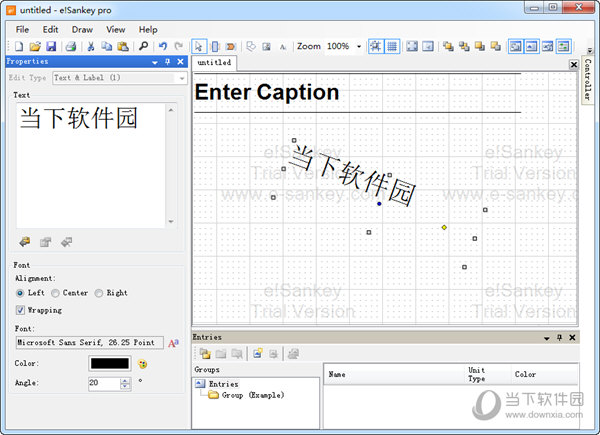Click the third arrow icon below text box
The image size is (600, 435).
pyautogui.click(x=66, y=242)
